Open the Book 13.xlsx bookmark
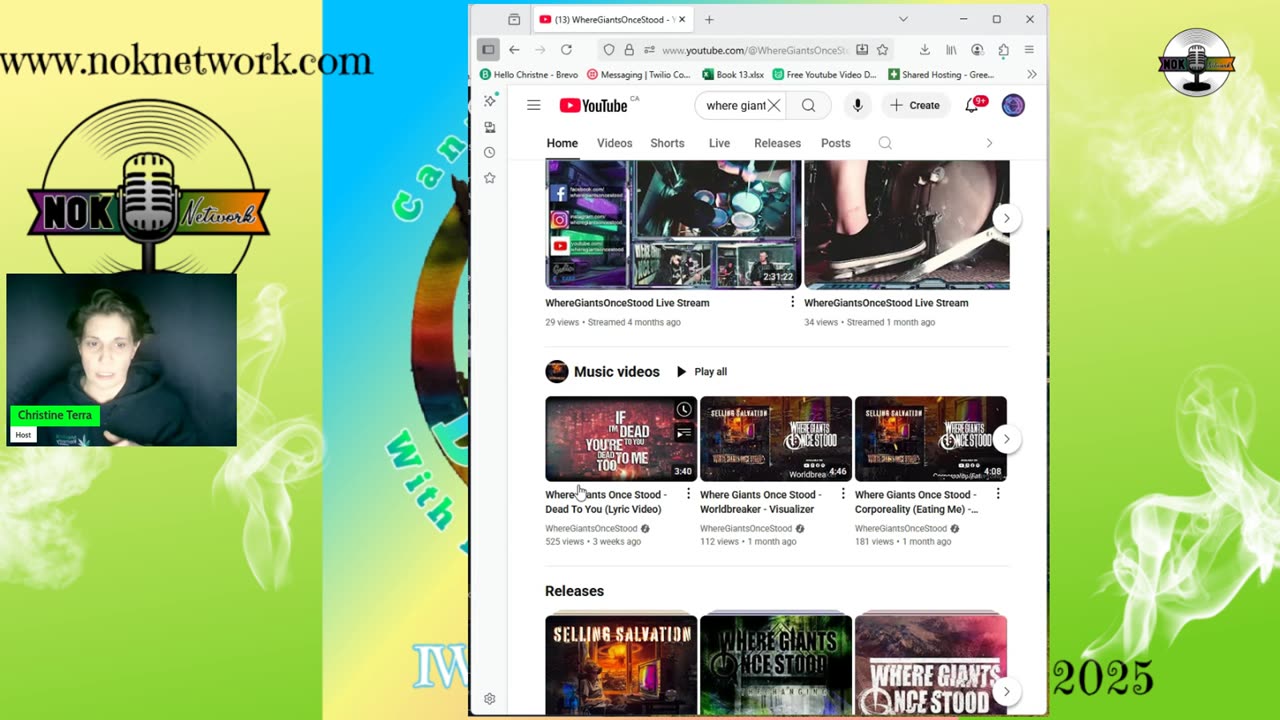This screenshot has height=720, width=1280. tap(734, 74)
